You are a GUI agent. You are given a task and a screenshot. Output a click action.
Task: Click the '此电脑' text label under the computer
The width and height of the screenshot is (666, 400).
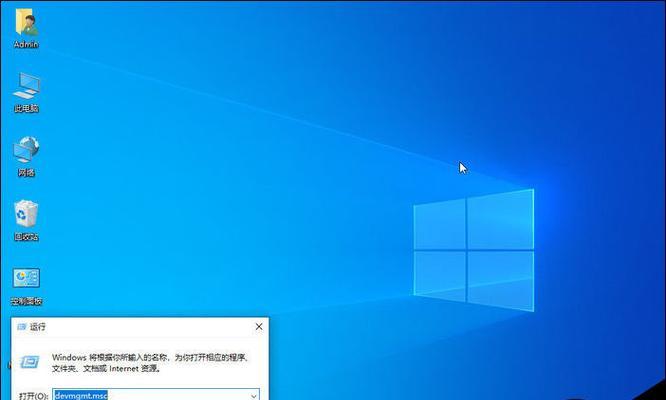coord(26,108)
